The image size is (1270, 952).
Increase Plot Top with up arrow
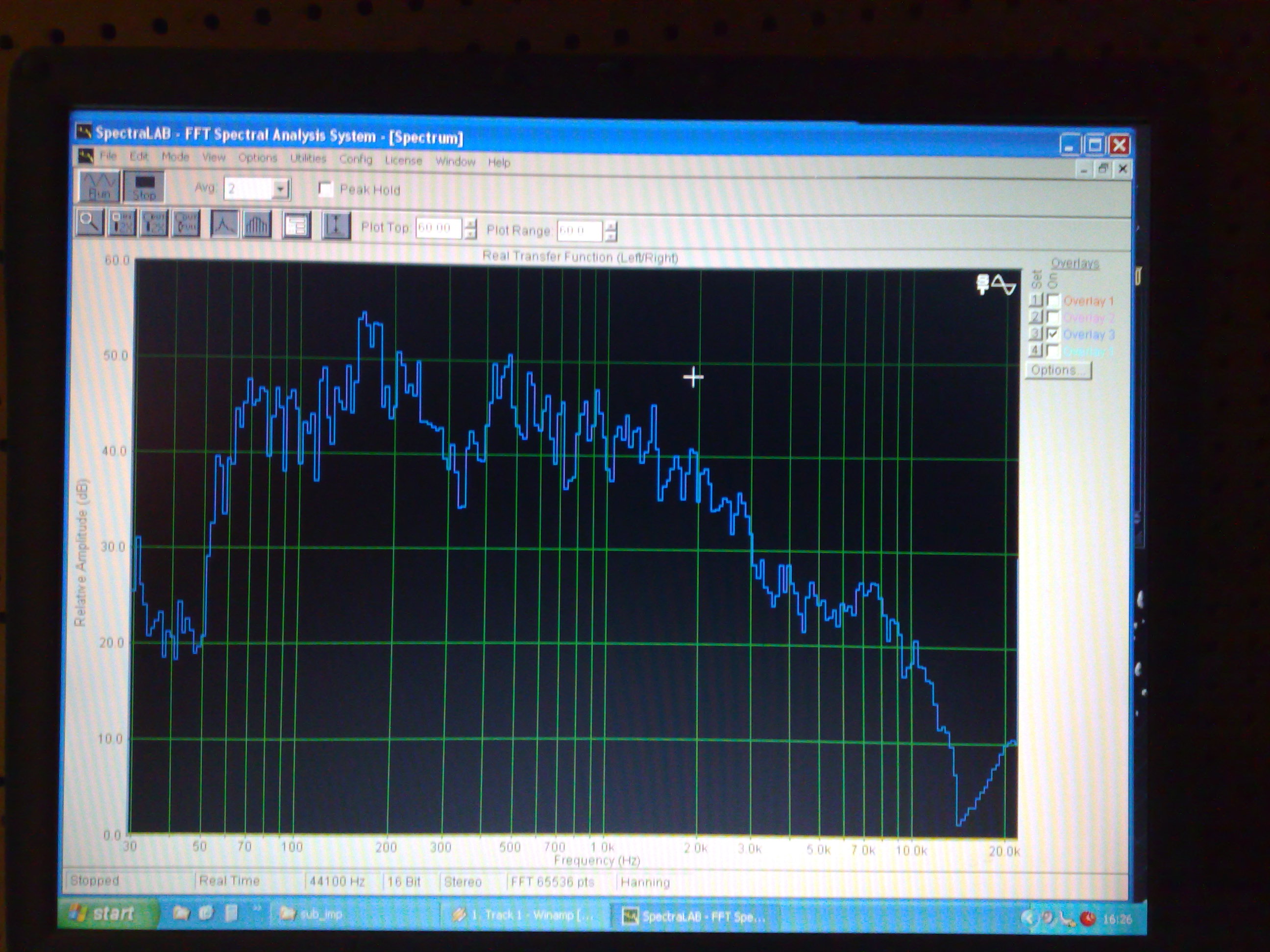[471, 224]
